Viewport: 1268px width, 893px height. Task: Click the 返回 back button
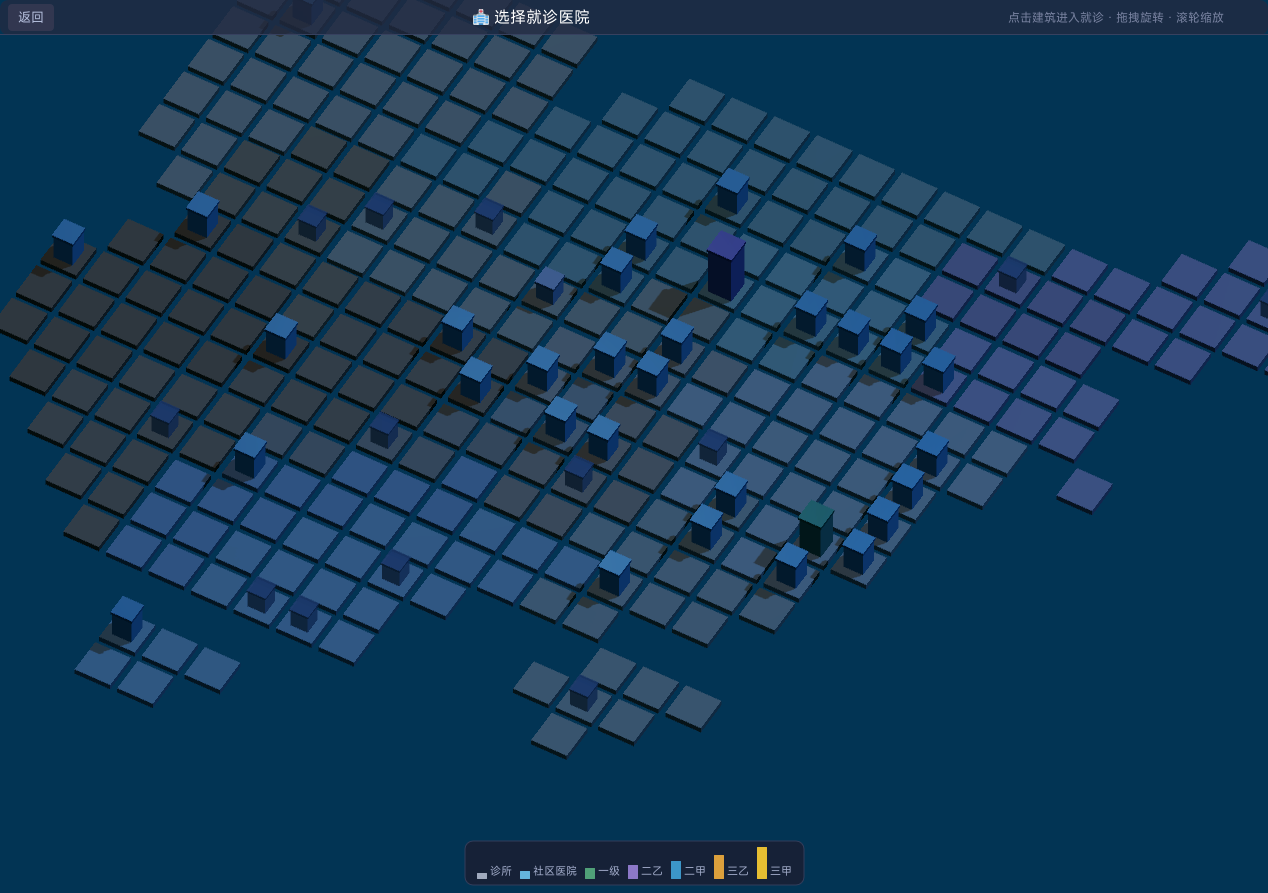[31, 17]
